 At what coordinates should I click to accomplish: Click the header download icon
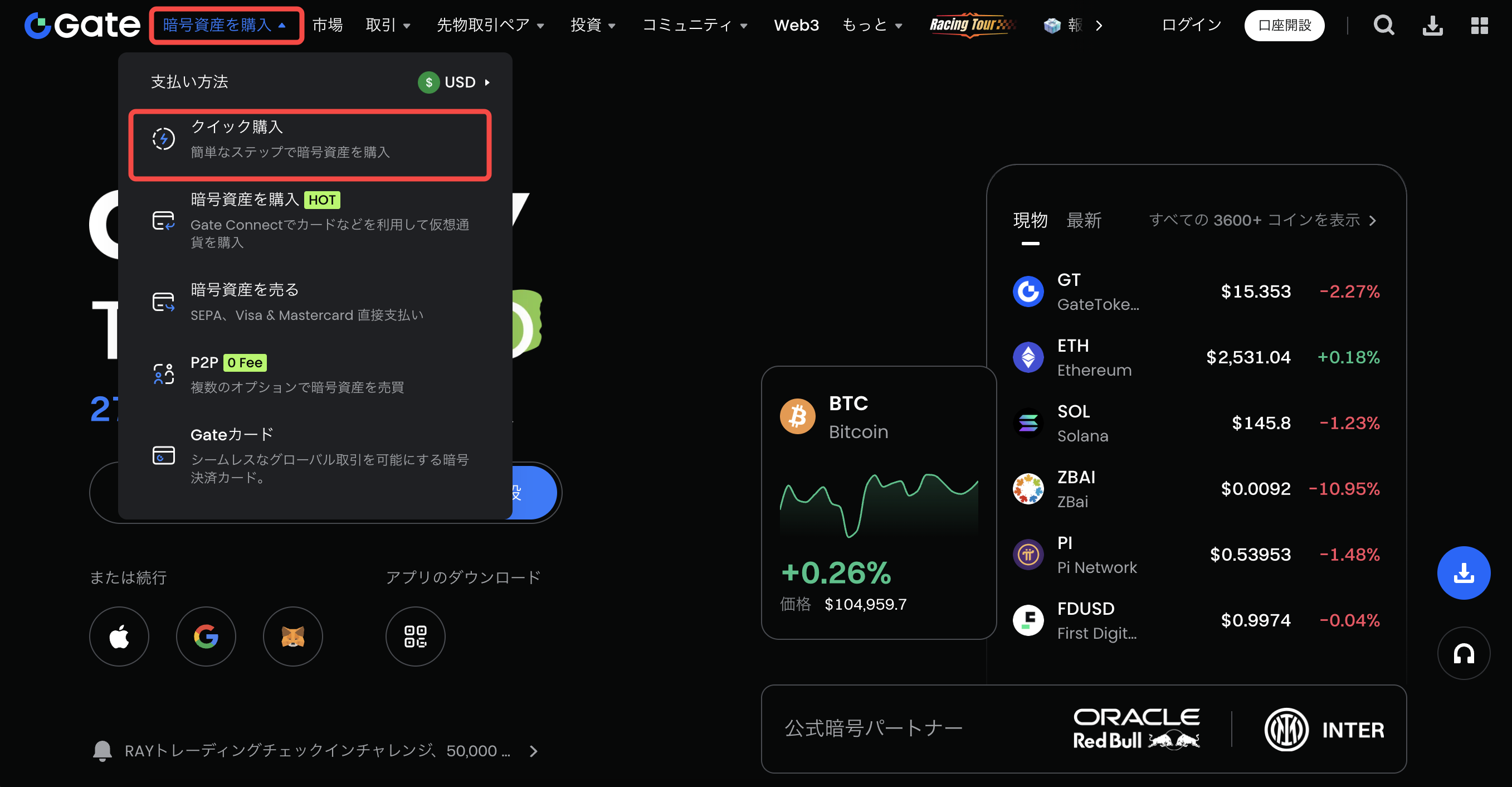(x=1432, y=25)
